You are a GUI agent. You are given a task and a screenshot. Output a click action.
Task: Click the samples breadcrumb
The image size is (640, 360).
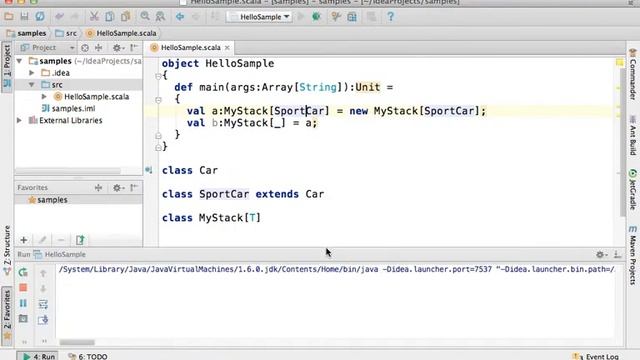tap(27, 33)
